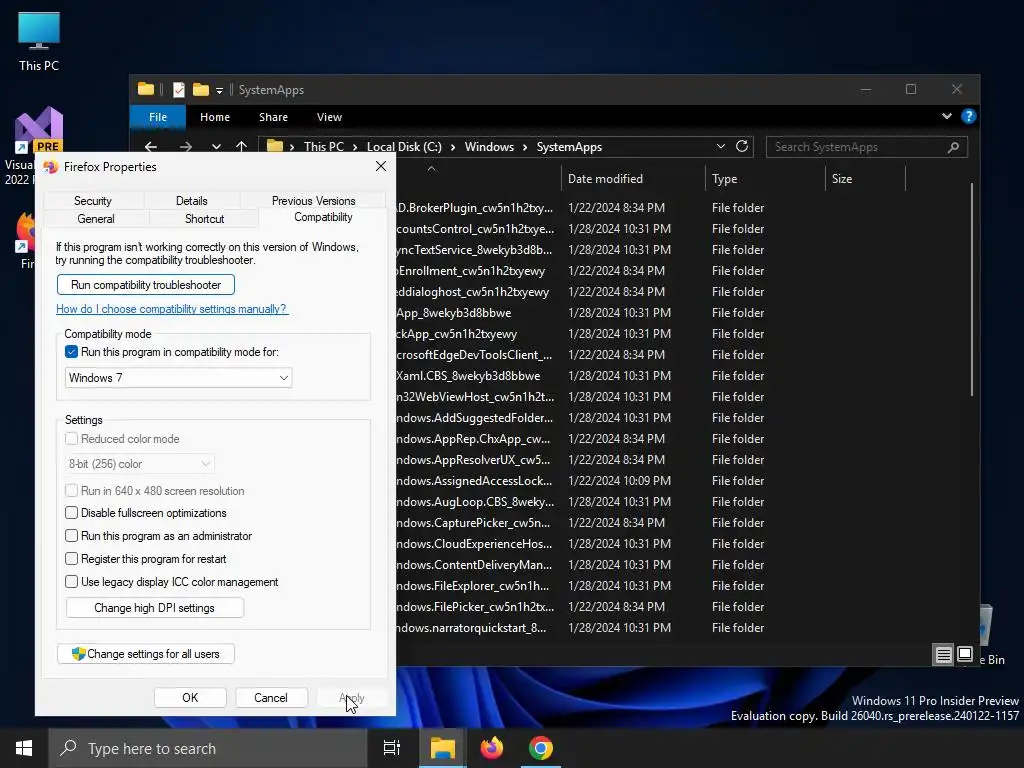
Task: Expand the Explorer ribbon chevron
Action: tap(946, 116)
